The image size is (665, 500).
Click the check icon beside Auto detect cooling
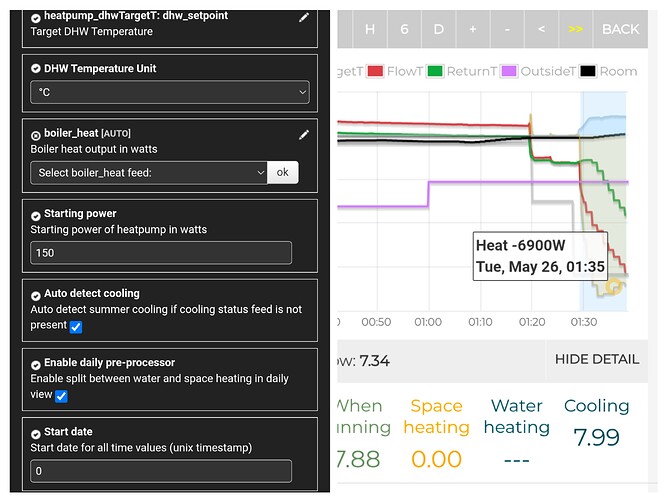[36, 296]
